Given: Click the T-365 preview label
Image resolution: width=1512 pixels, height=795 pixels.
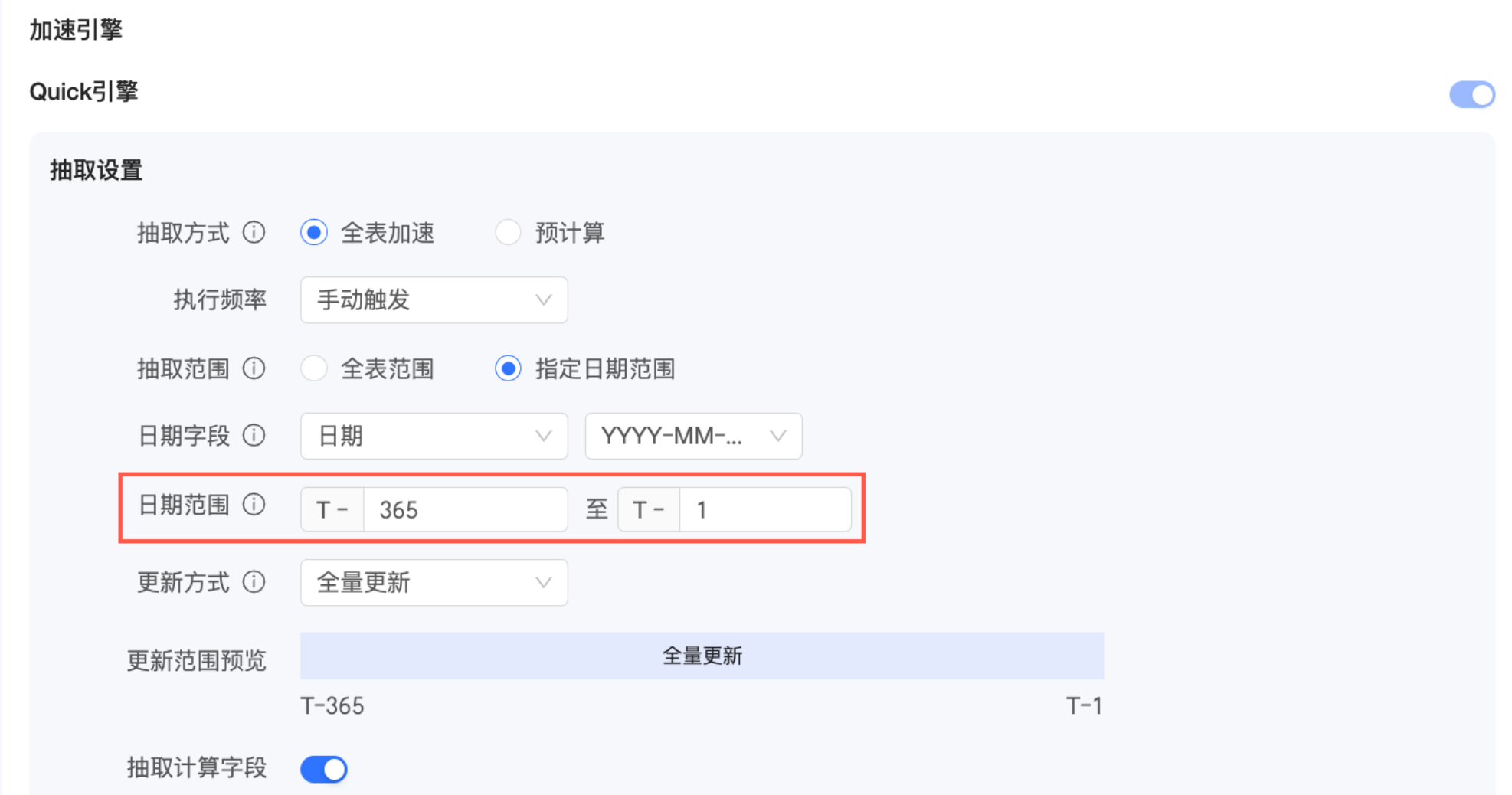Looking at the screenshot, I should point(332,705).
